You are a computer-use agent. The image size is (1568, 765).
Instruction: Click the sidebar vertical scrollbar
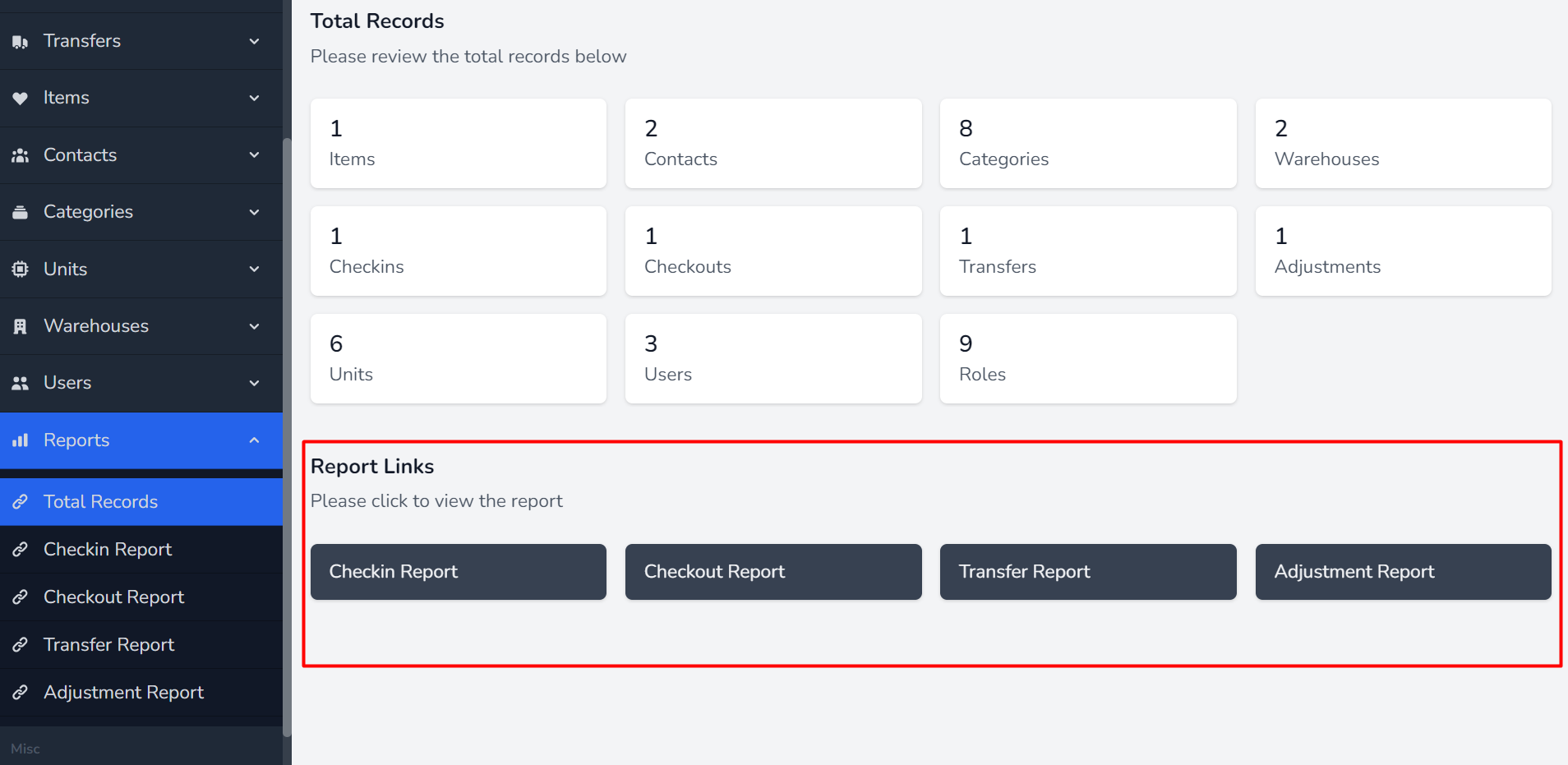tap(287, 435)
